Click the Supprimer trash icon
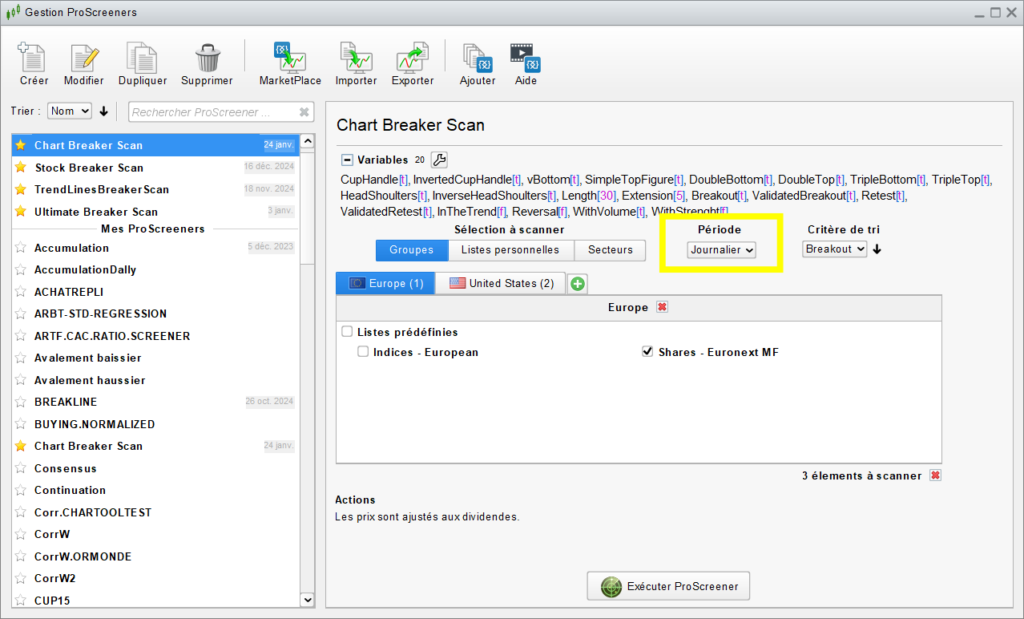1024x619 pixels. click(207, 57)
